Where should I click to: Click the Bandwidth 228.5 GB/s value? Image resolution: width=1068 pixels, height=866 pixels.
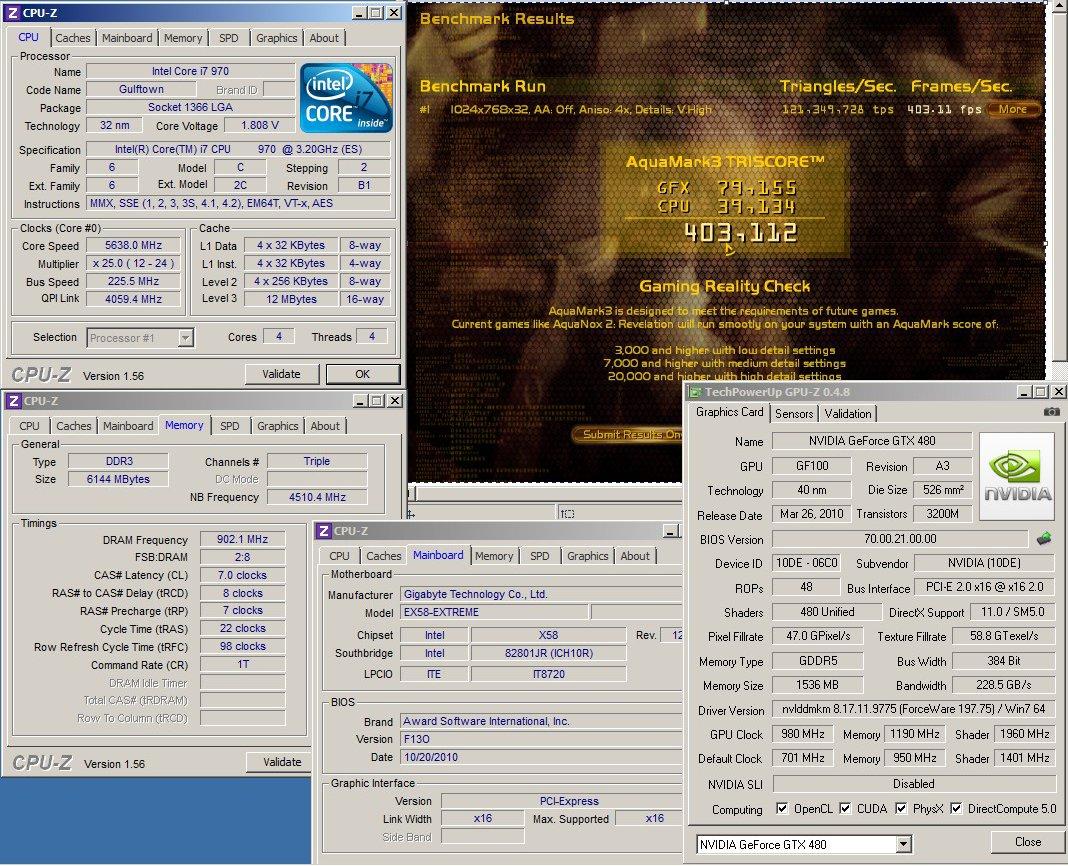tap(1004, 685)
